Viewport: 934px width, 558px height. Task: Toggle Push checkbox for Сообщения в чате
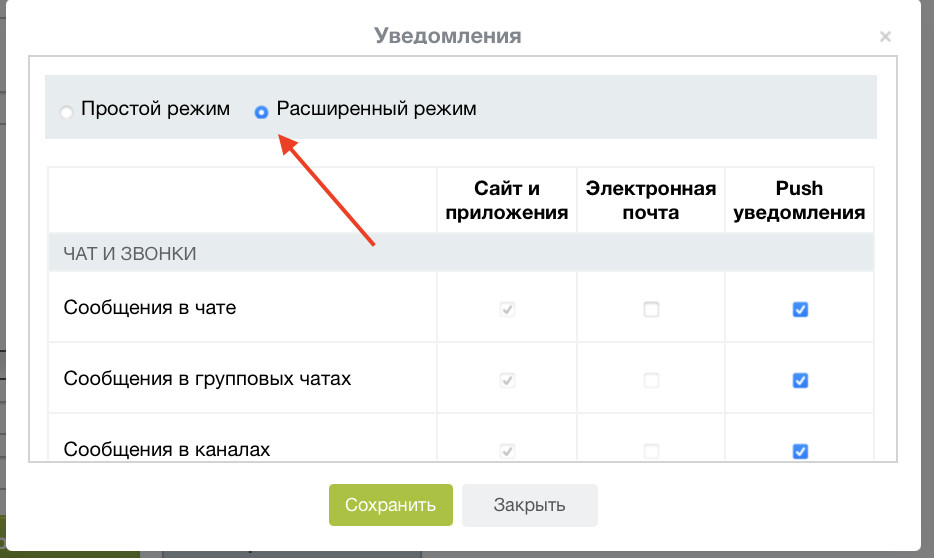[800, 310]
